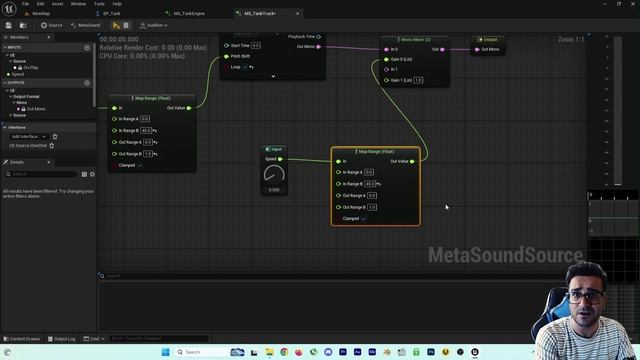This screenshot has width=640, height=360.
Task: Click the Speed output pin on the Input node
Action: point(280,159)
